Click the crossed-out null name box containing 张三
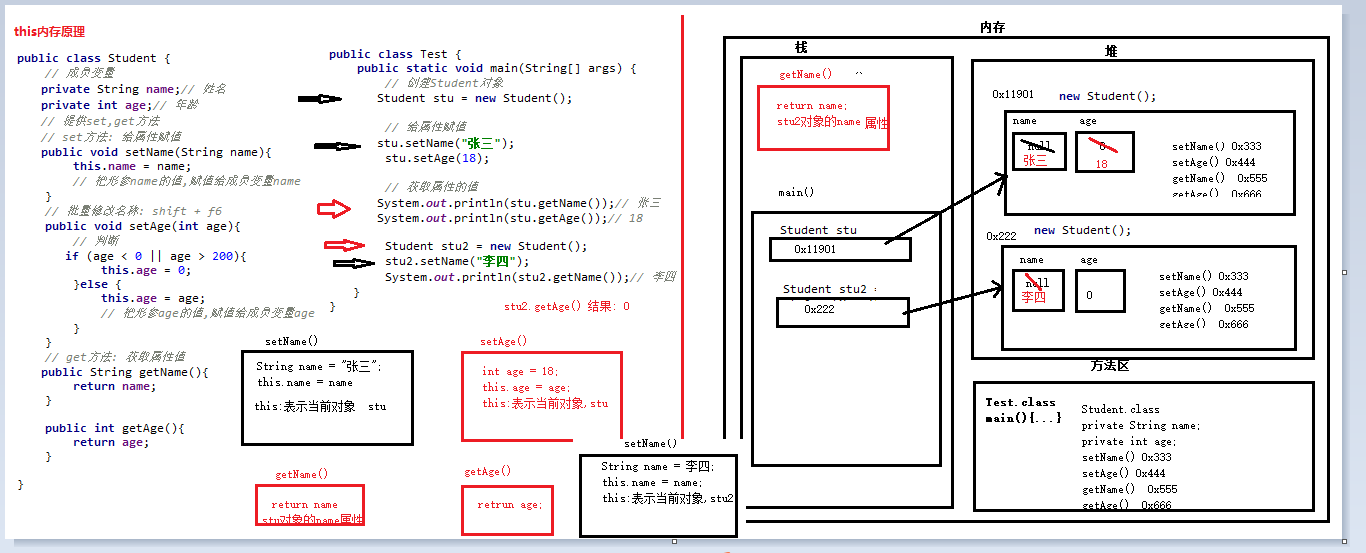 pos(1038,152)
